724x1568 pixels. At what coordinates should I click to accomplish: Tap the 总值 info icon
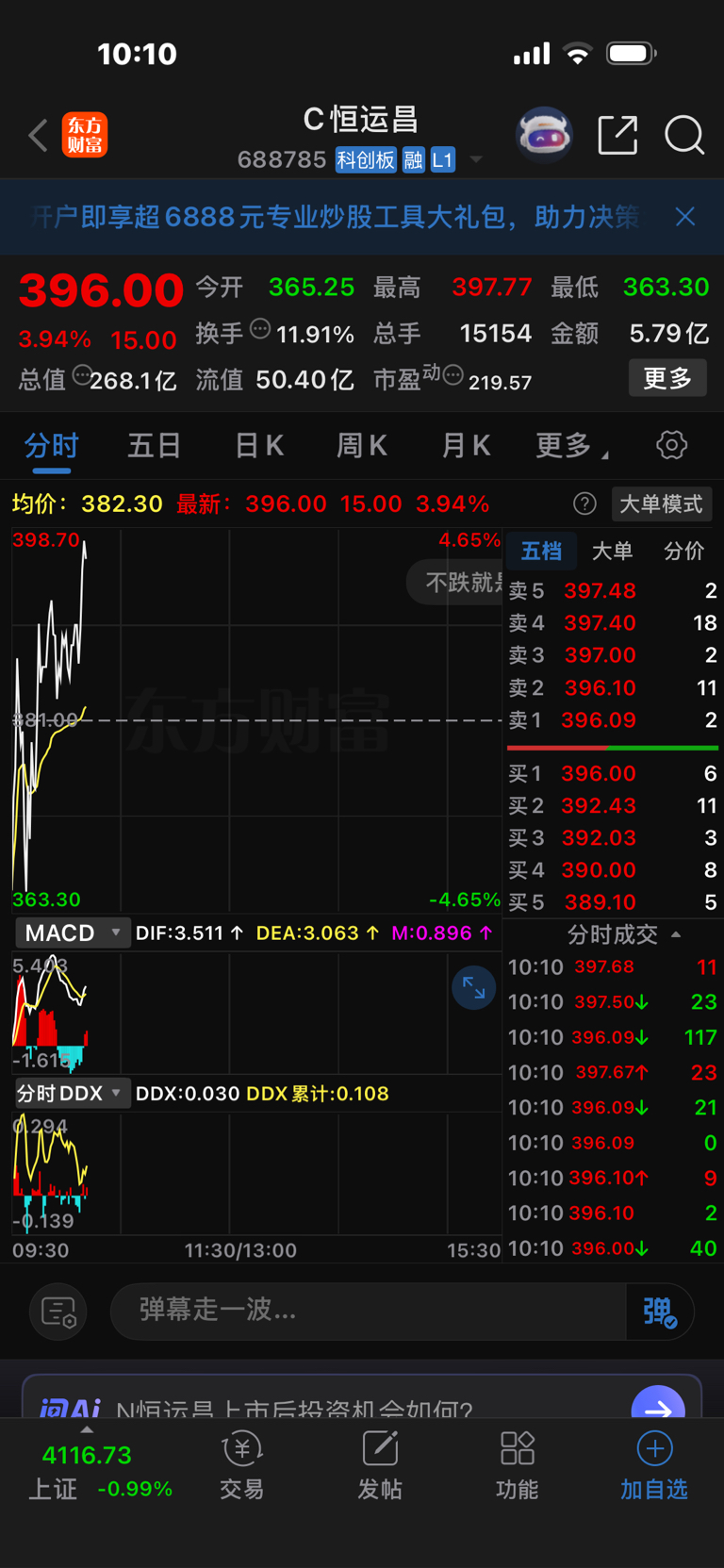click(x=82, y=375)
